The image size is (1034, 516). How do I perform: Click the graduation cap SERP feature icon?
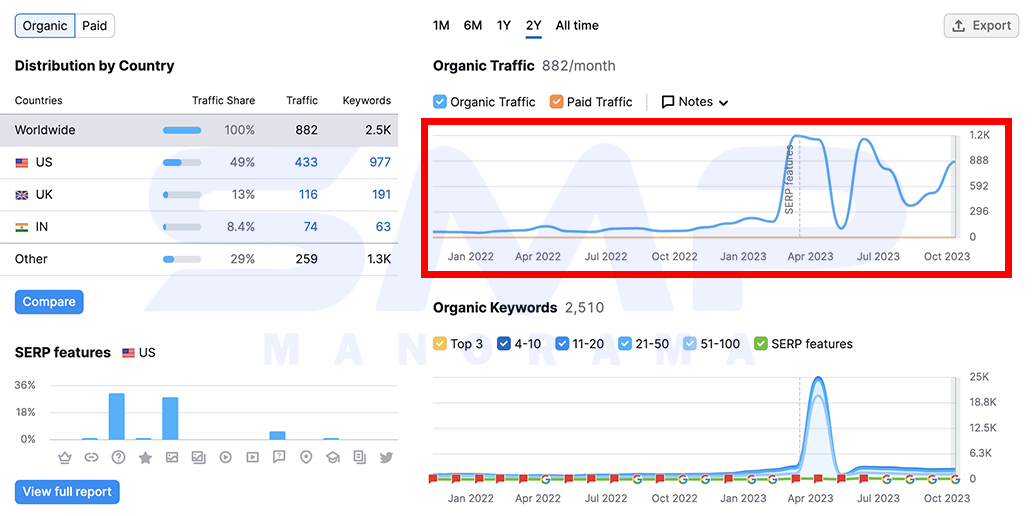pos(332,457)
